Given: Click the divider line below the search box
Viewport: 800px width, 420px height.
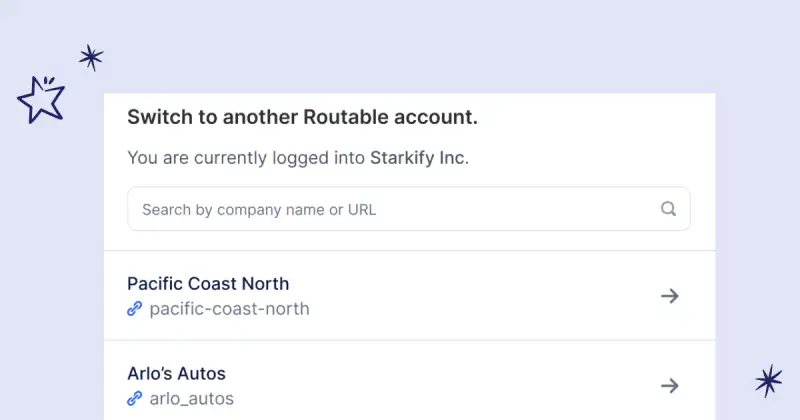Looking at the screenshot, I should coord(409,250).
